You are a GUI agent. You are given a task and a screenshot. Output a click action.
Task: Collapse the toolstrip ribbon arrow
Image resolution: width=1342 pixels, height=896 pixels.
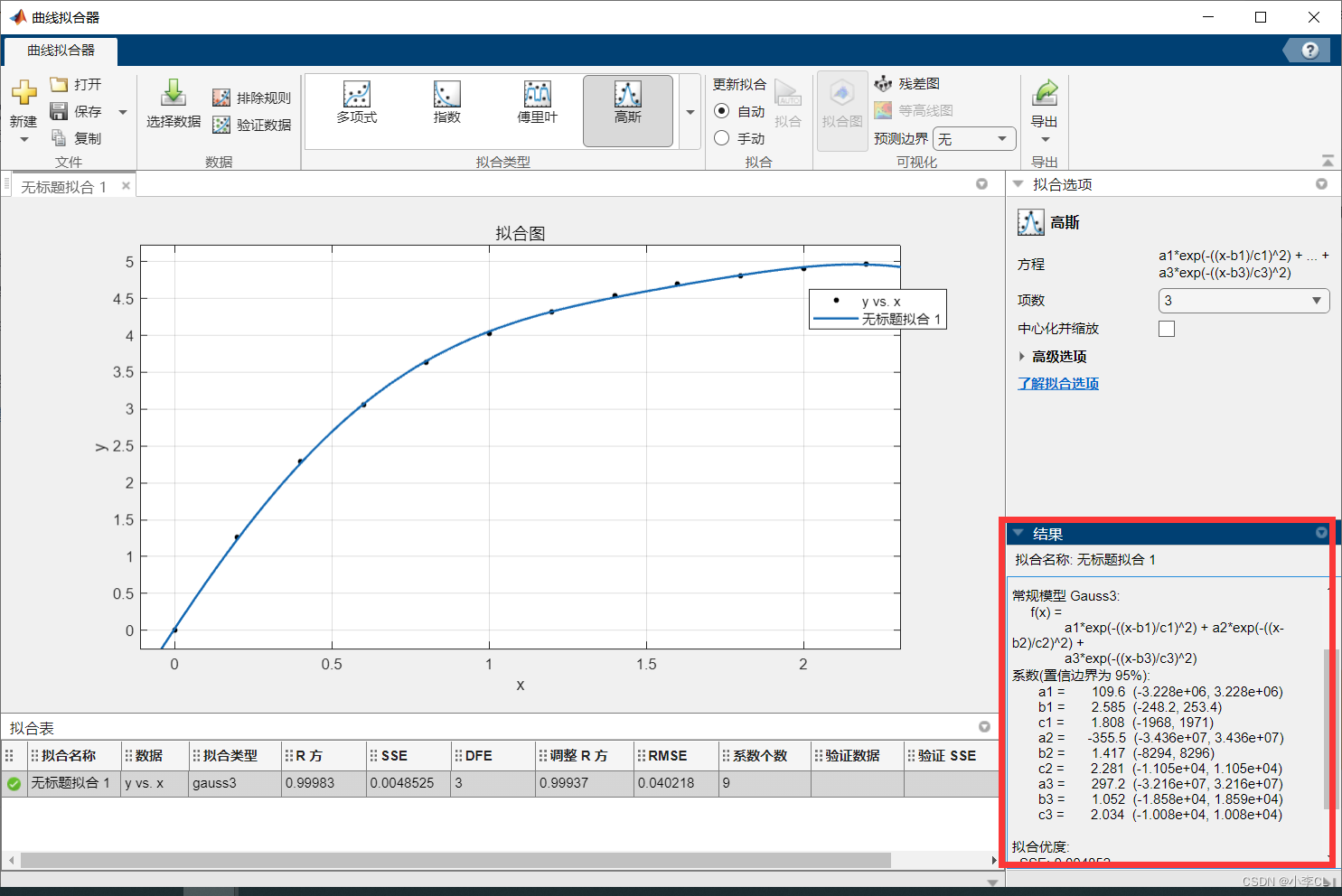click(1328, 161)
